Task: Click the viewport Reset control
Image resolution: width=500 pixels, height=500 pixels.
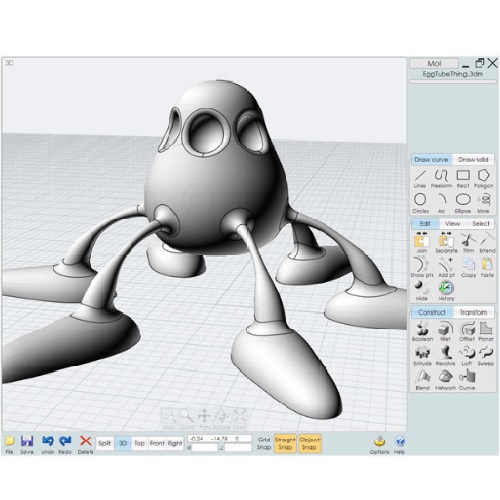Action: (240, 419)
